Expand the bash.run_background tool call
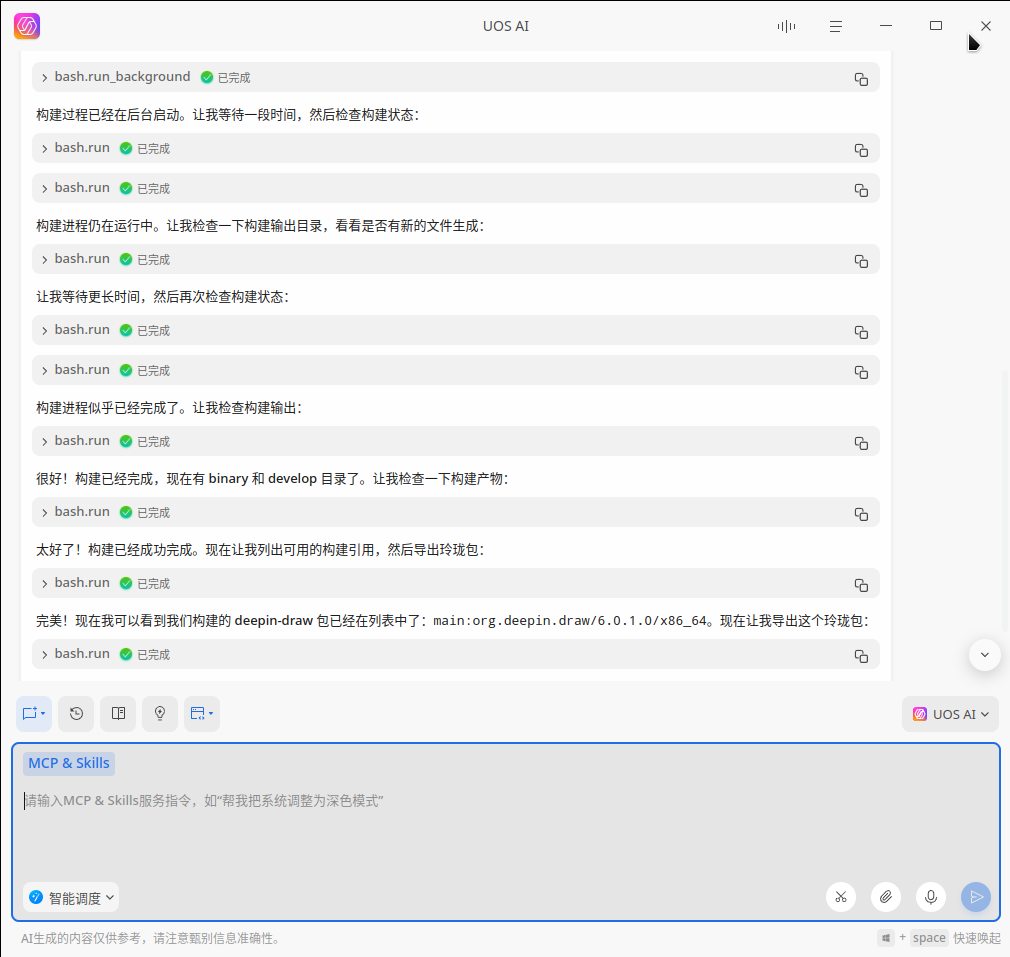Screen dimensions: 1010x957 (x=44, y=78)
